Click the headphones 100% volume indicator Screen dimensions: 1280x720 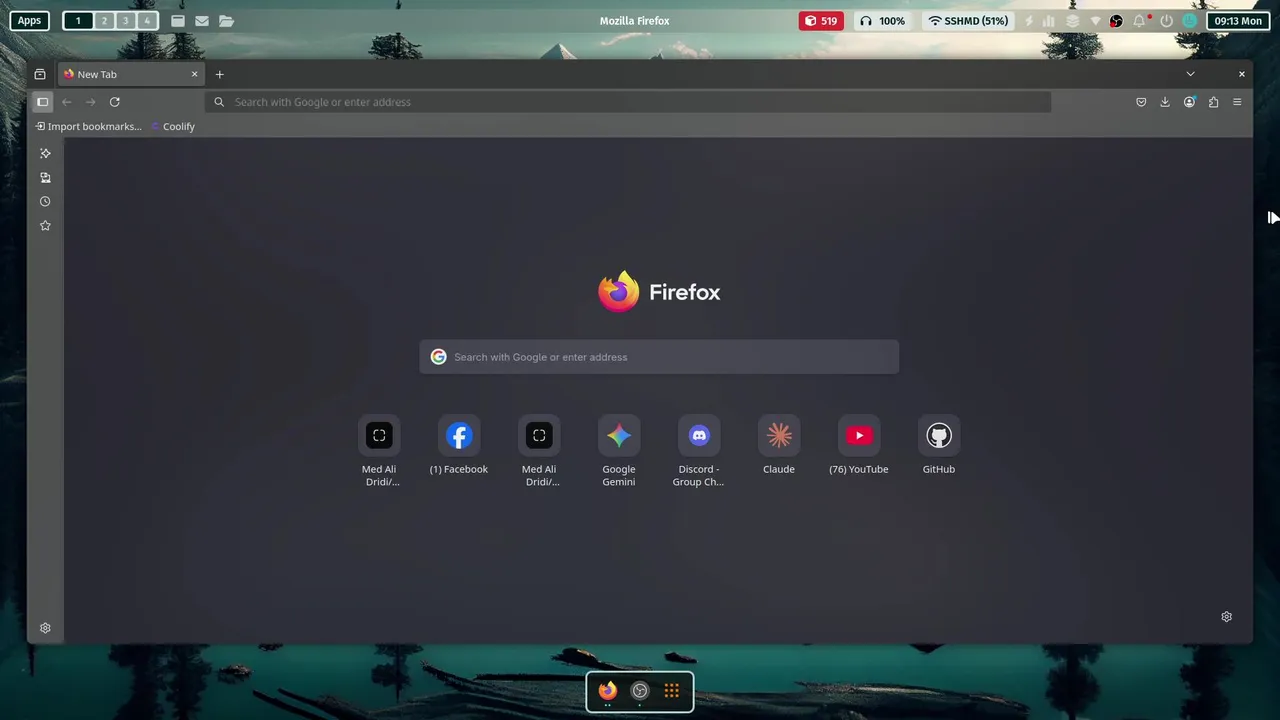pyautogui.click(x=882, y=20)
